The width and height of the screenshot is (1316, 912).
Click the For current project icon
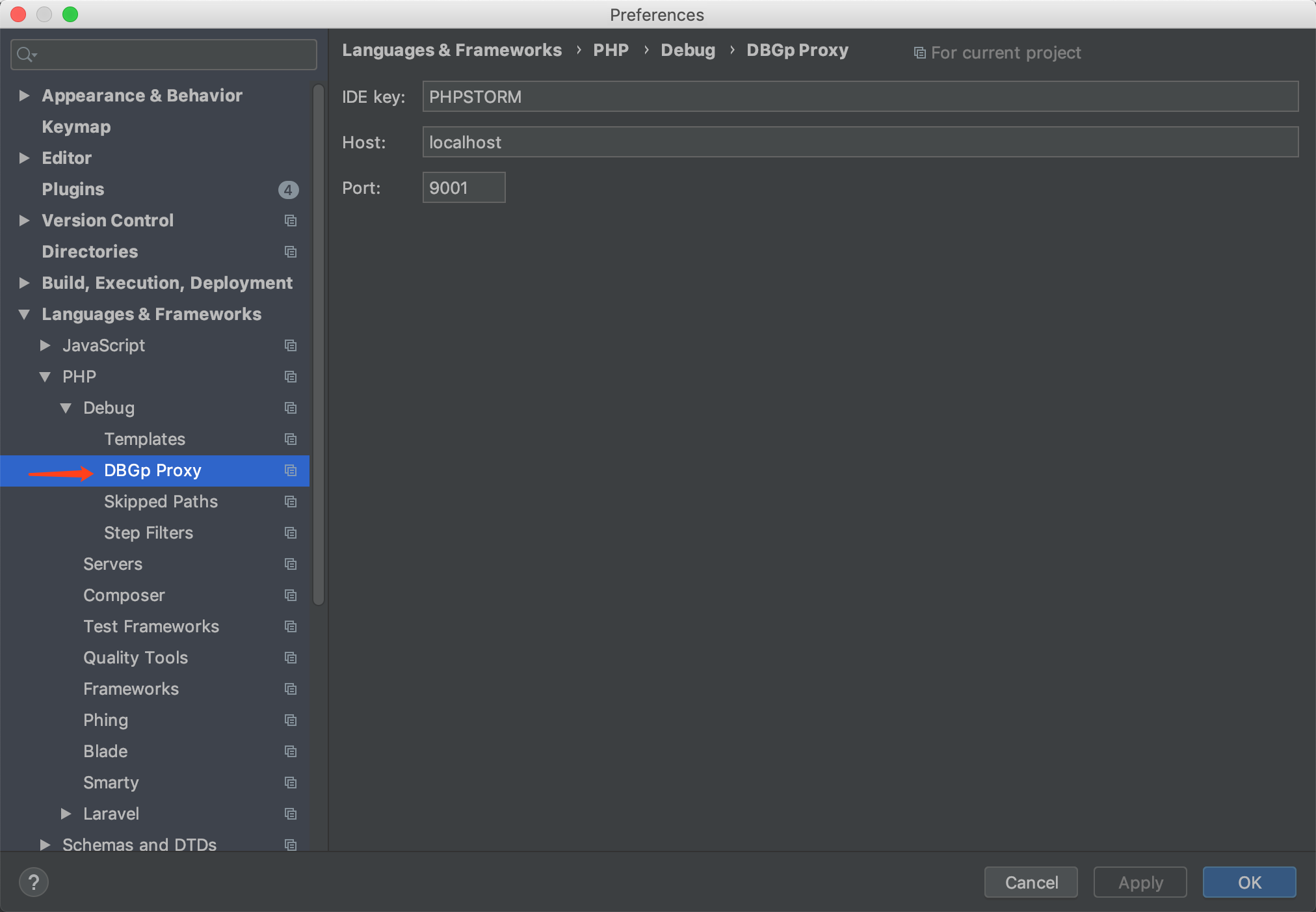point(919,53)
